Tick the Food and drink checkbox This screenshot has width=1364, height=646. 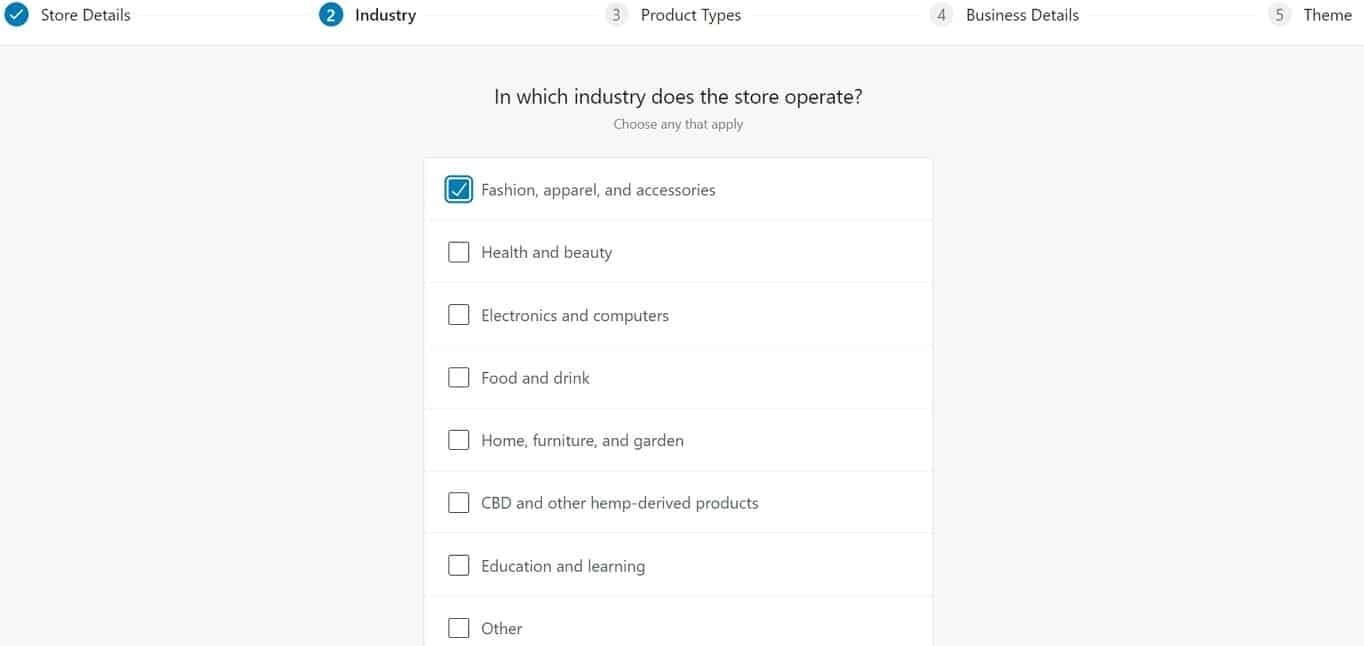(x=459, y=377)
